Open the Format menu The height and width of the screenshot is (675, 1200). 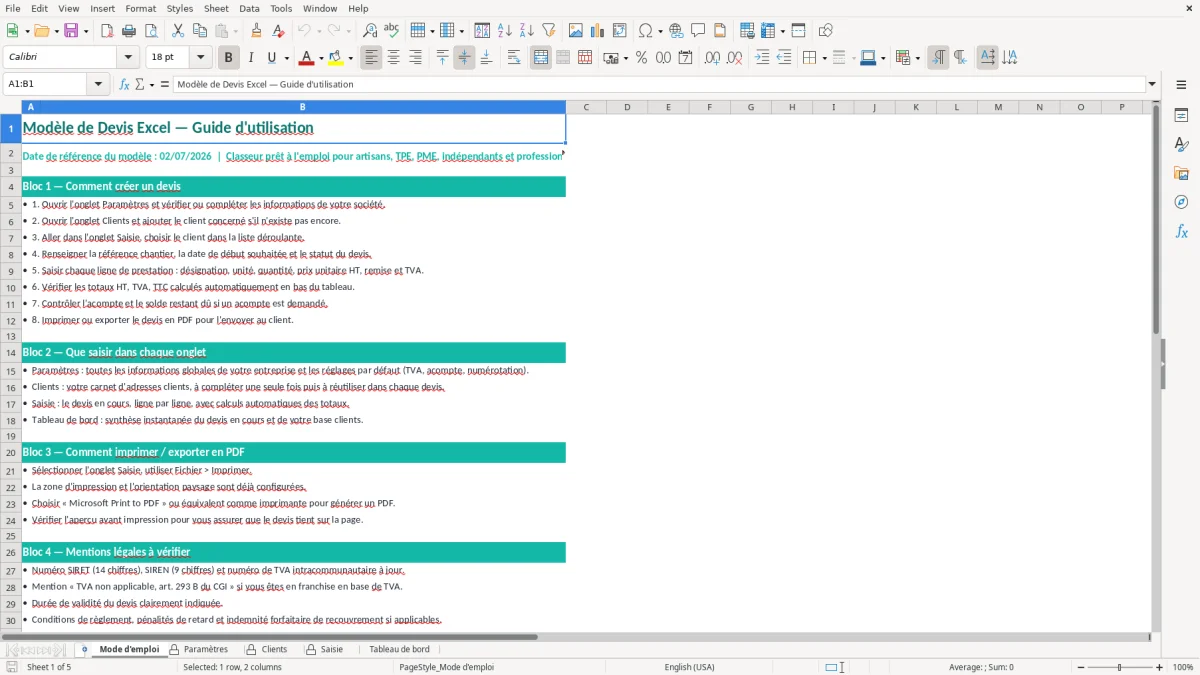[141, 8]
